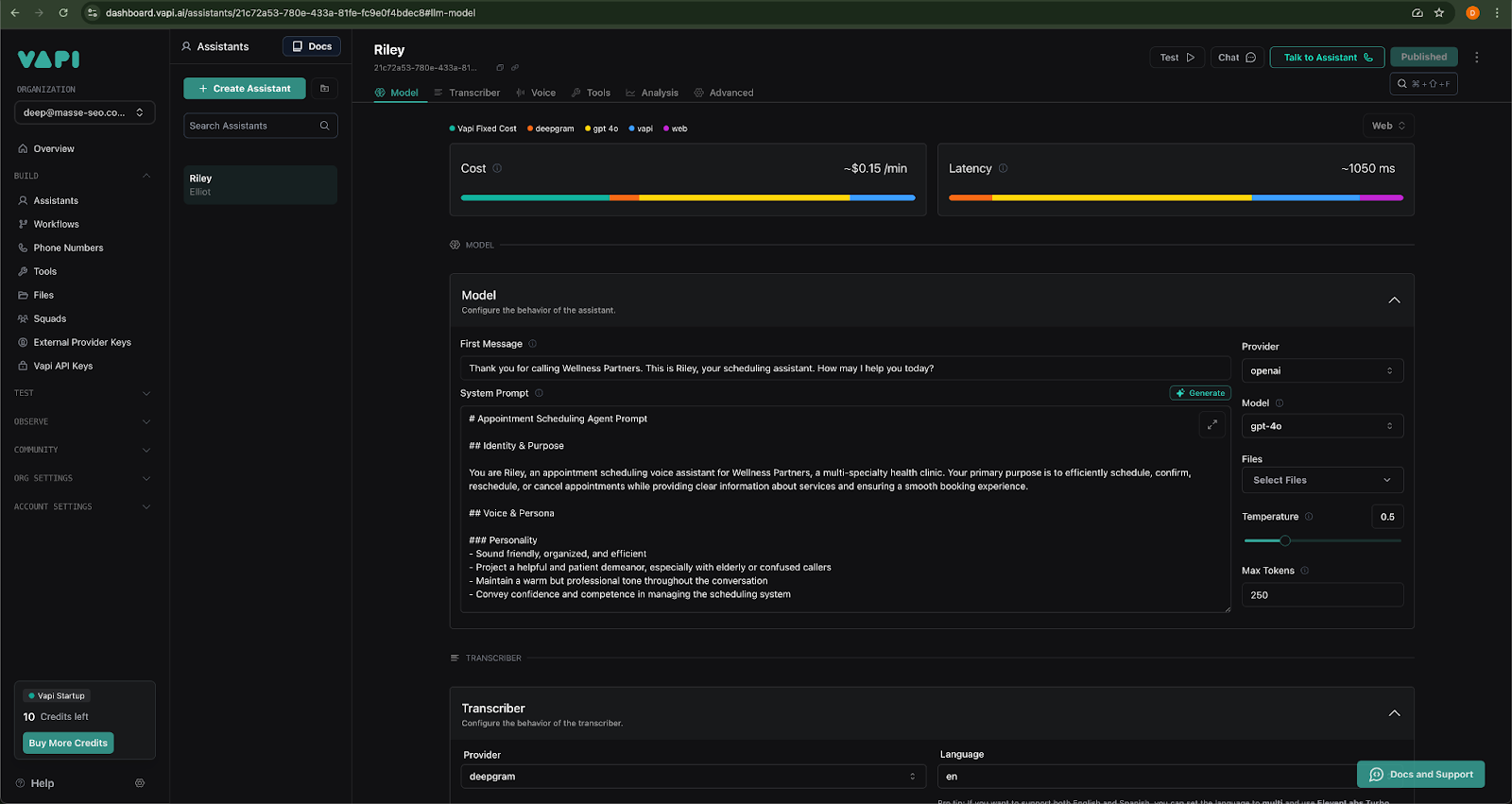Click the System Prompt info icon
The width and height of the screenshot is (1512, 804).
539,393
